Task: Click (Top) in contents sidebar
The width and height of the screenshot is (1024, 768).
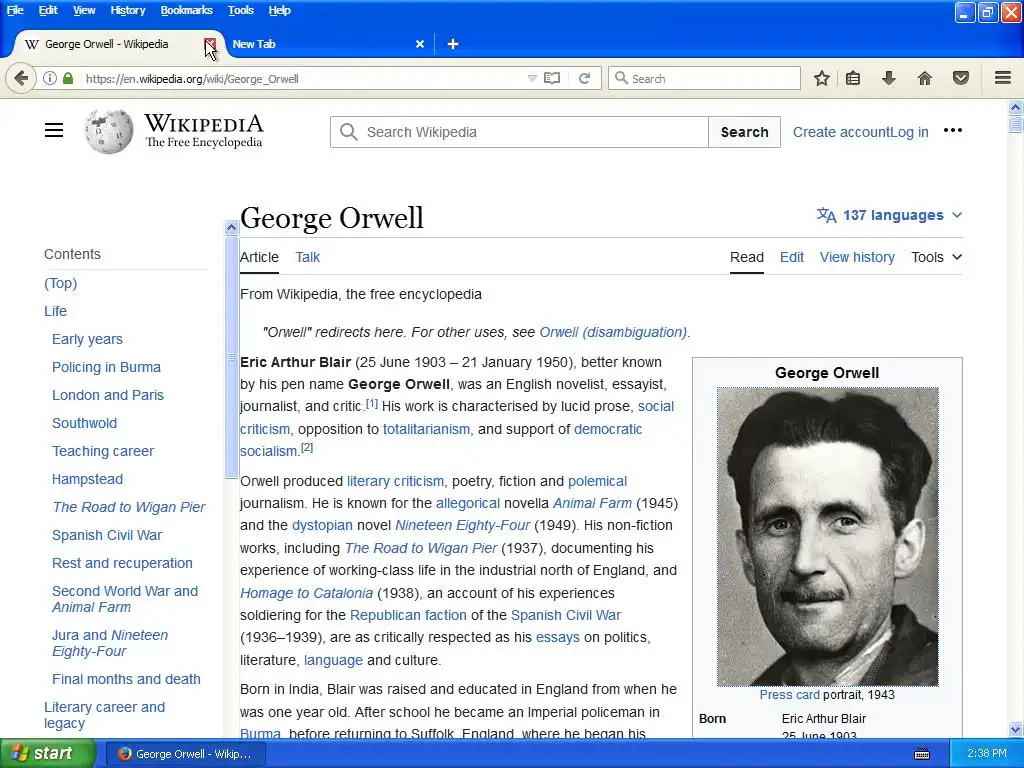Action: [x=60, y=283]
